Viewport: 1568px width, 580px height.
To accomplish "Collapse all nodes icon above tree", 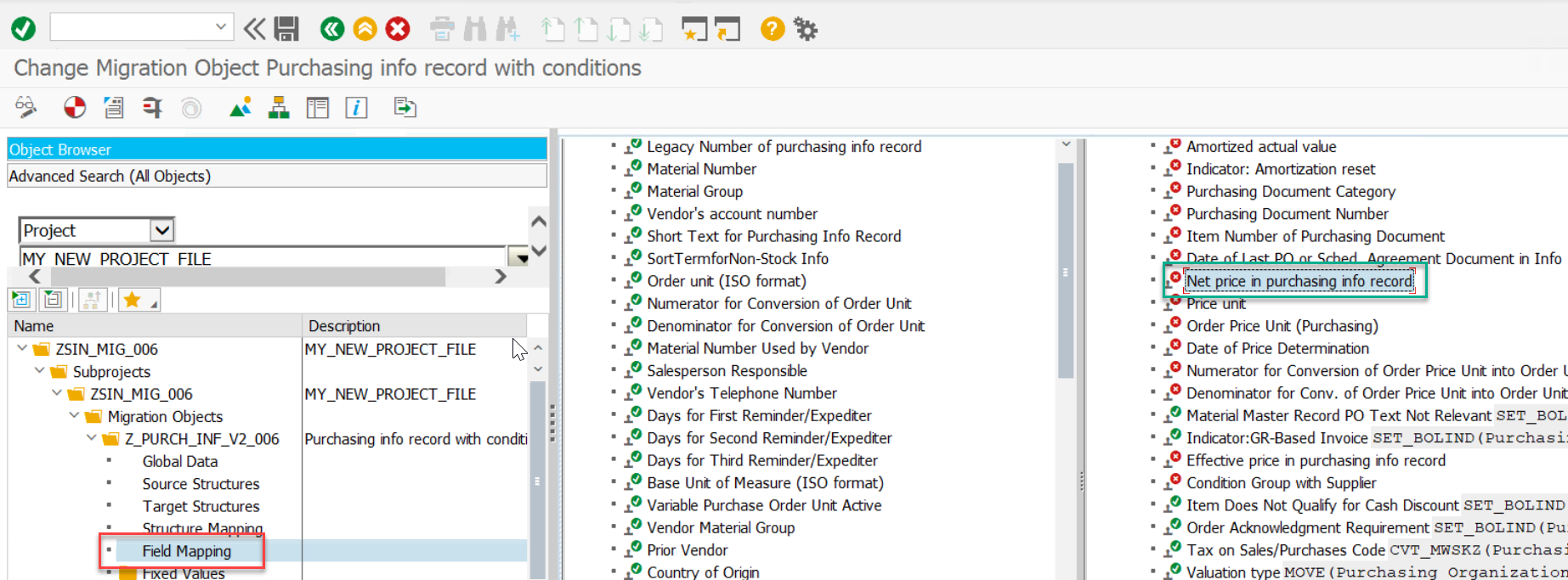I will (x=53, y=299).
